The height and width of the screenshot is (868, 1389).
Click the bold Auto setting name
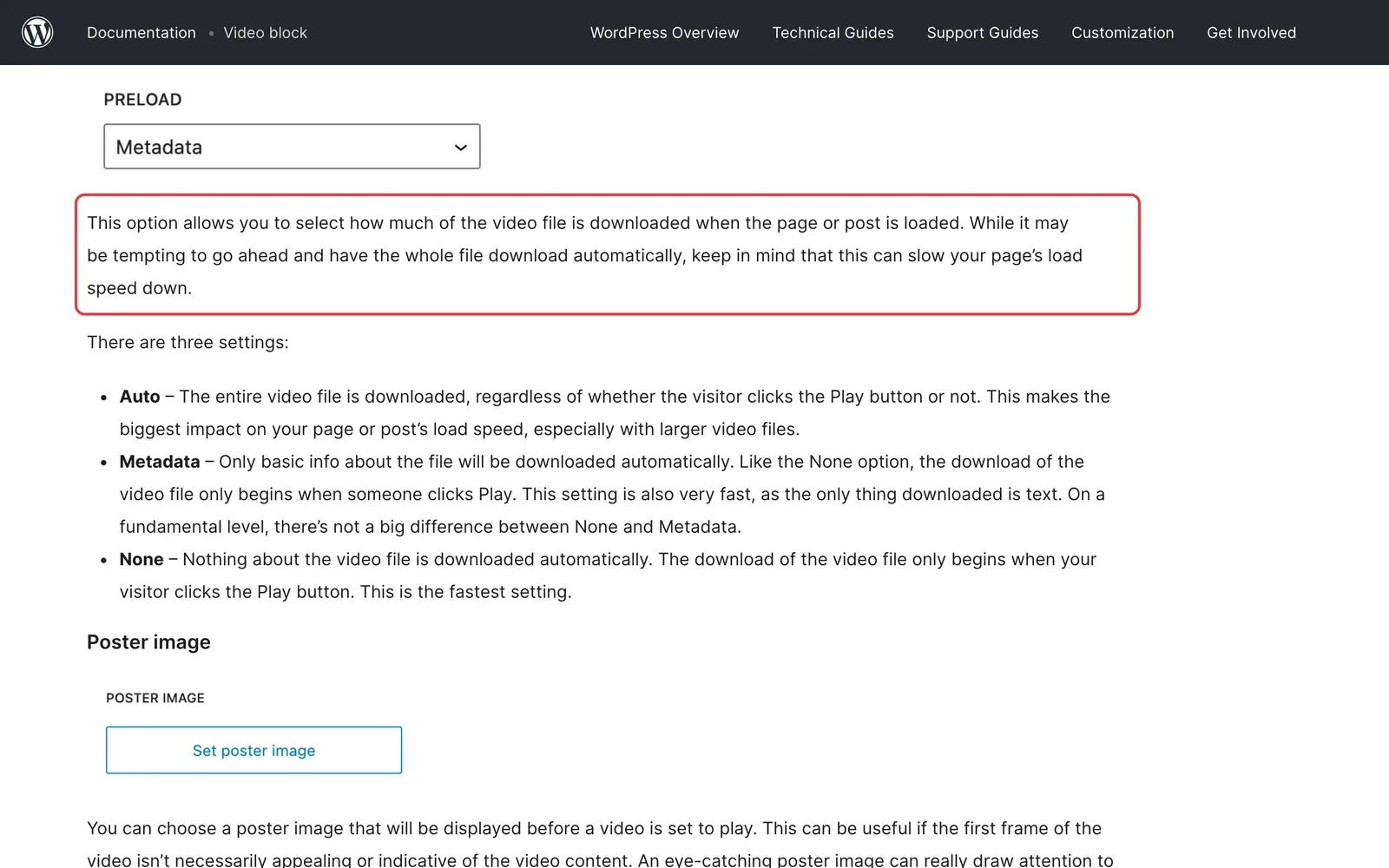[140, 397]
